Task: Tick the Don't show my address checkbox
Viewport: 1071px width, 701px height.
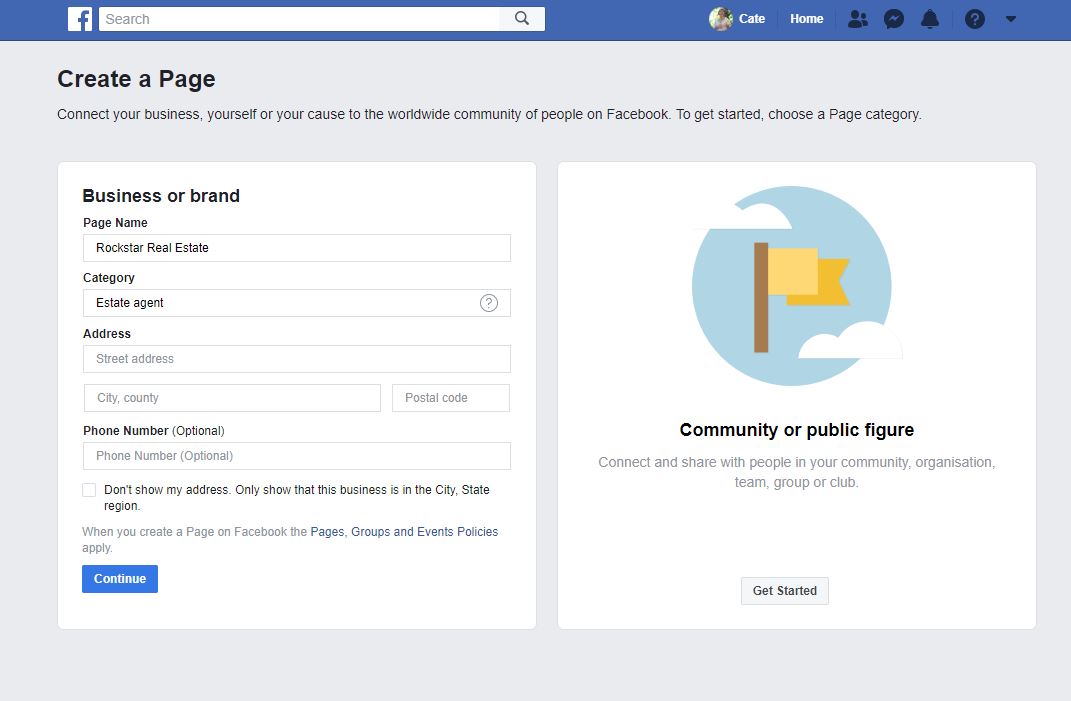Action: (x=89, y=490)
